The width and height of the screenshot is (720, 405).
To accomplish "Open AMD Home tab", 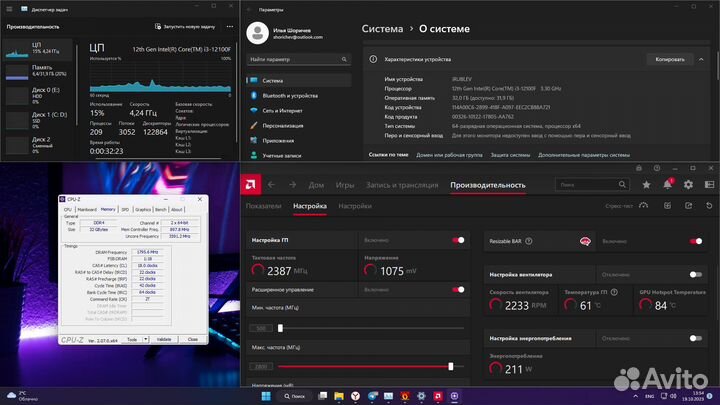I will (x=316, y=185).
